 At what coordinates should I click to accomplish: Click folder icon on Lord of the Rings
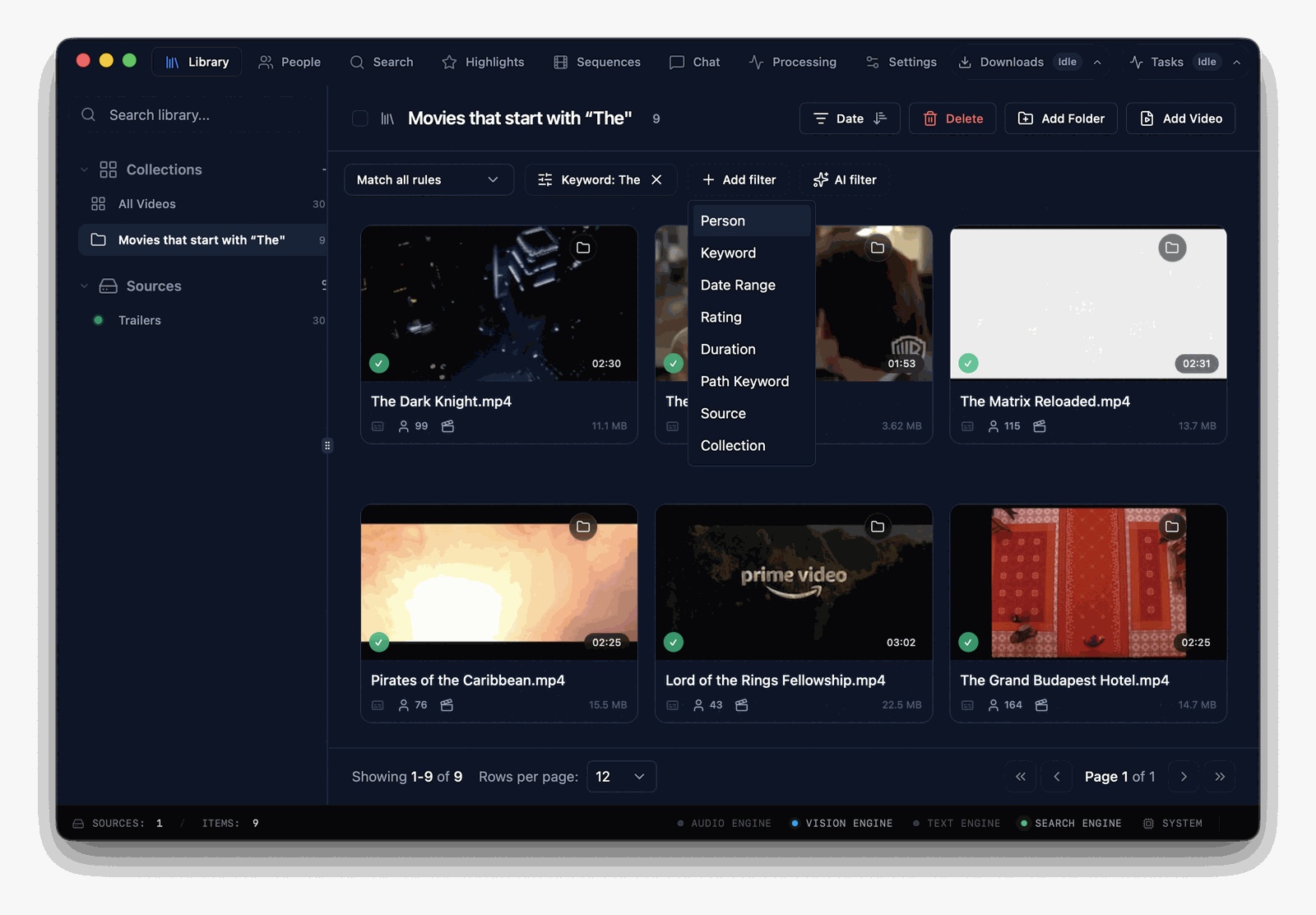878,527
